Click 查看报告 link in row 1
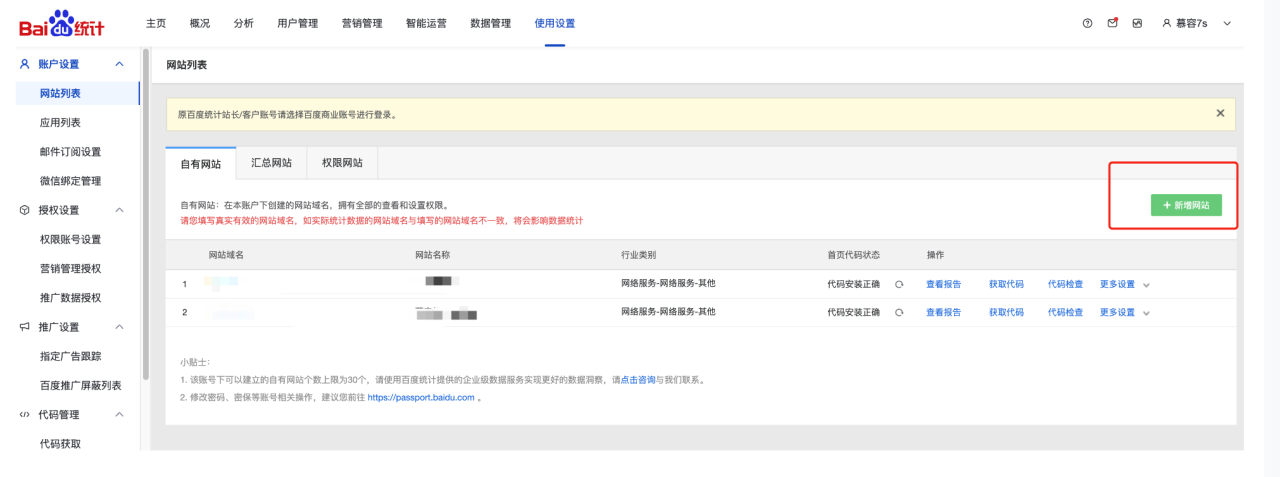 [943, 284]
